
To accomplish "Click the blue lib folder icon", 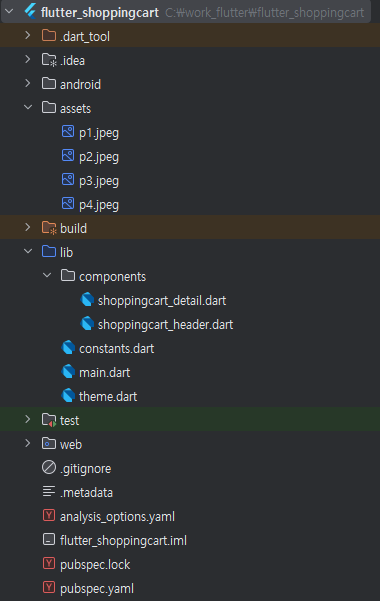I will click(49, 252).
